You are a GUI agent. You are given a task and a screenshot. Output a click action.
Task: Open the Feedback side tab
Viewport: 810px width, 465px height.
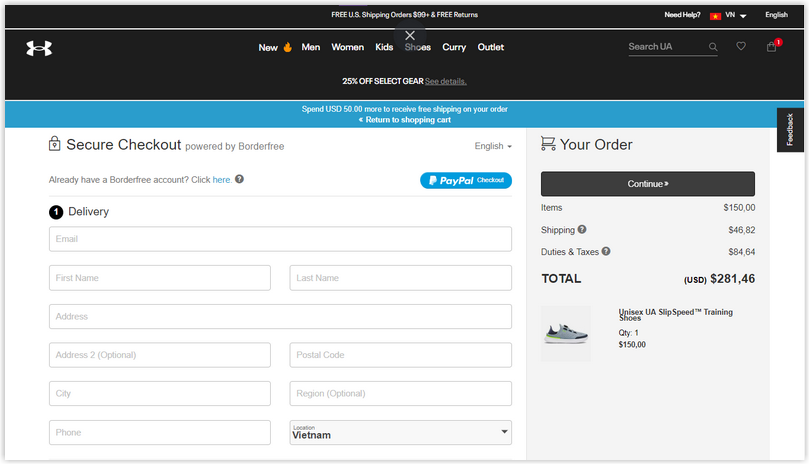tap(790, 130)
